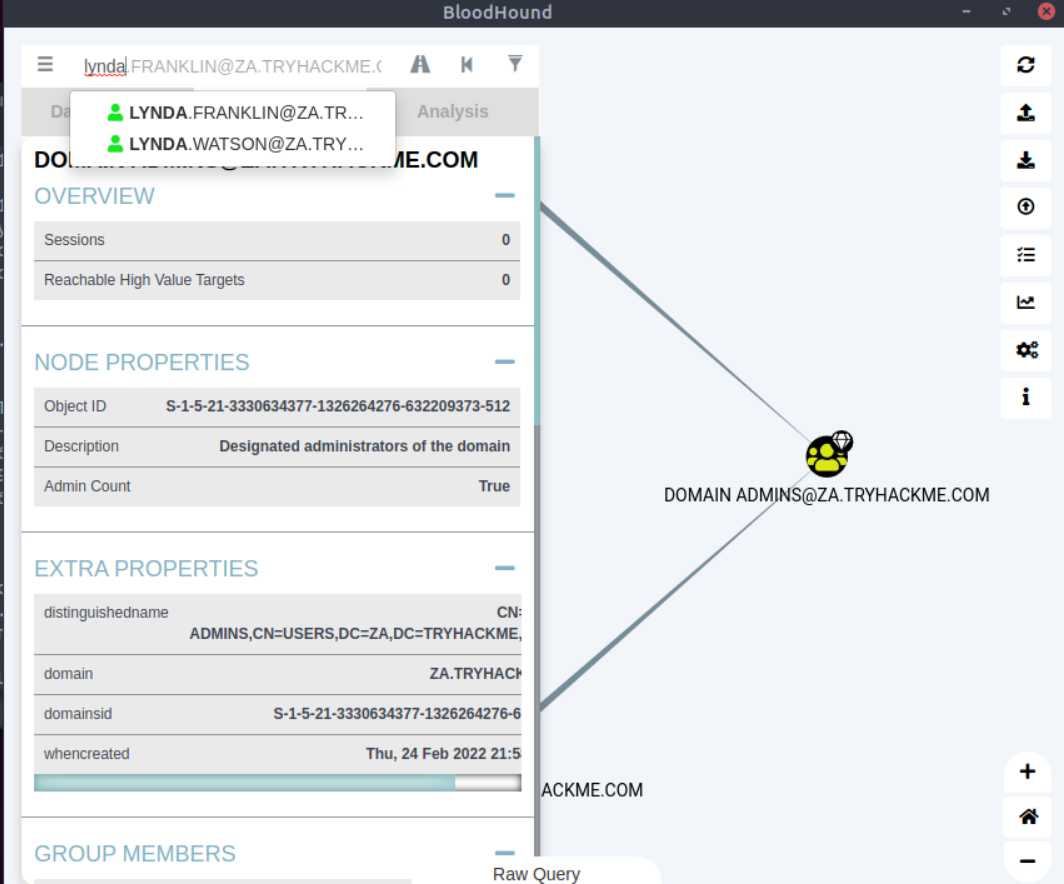Select LYNDA.WATSON suggestion in search dropdown

click(x=233, y=144)
